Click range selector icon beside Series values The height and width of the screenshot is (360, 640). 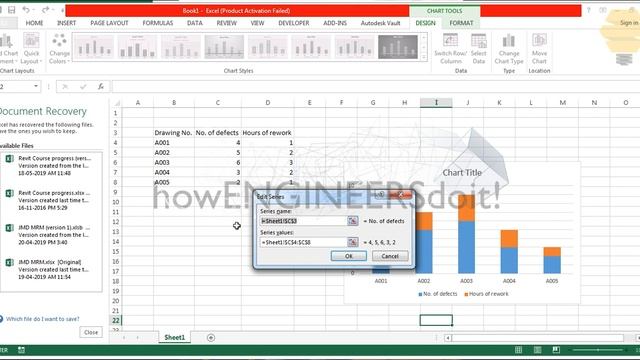[x=352, y=242]
